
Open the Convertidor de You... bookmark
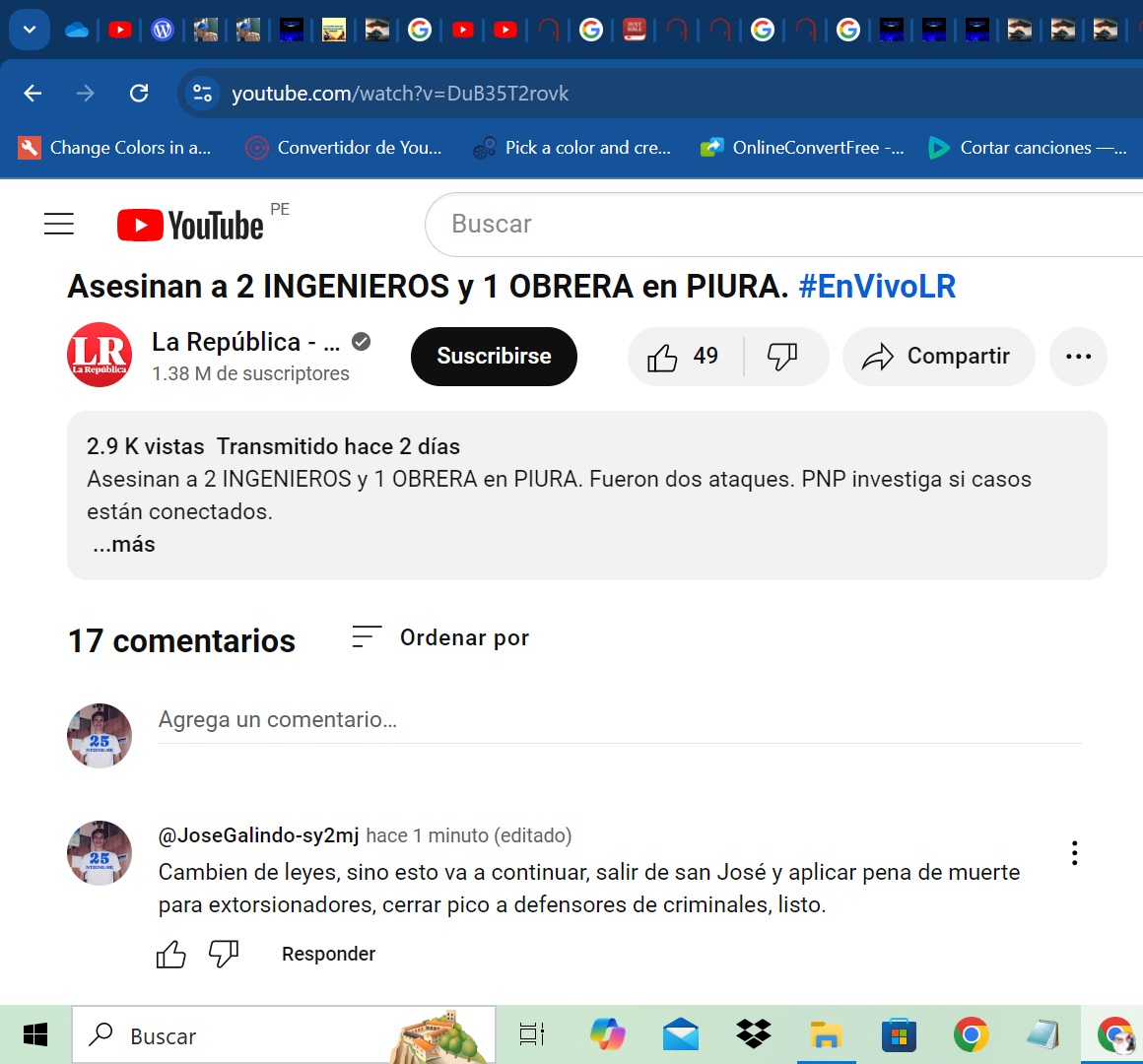point(344,148)
